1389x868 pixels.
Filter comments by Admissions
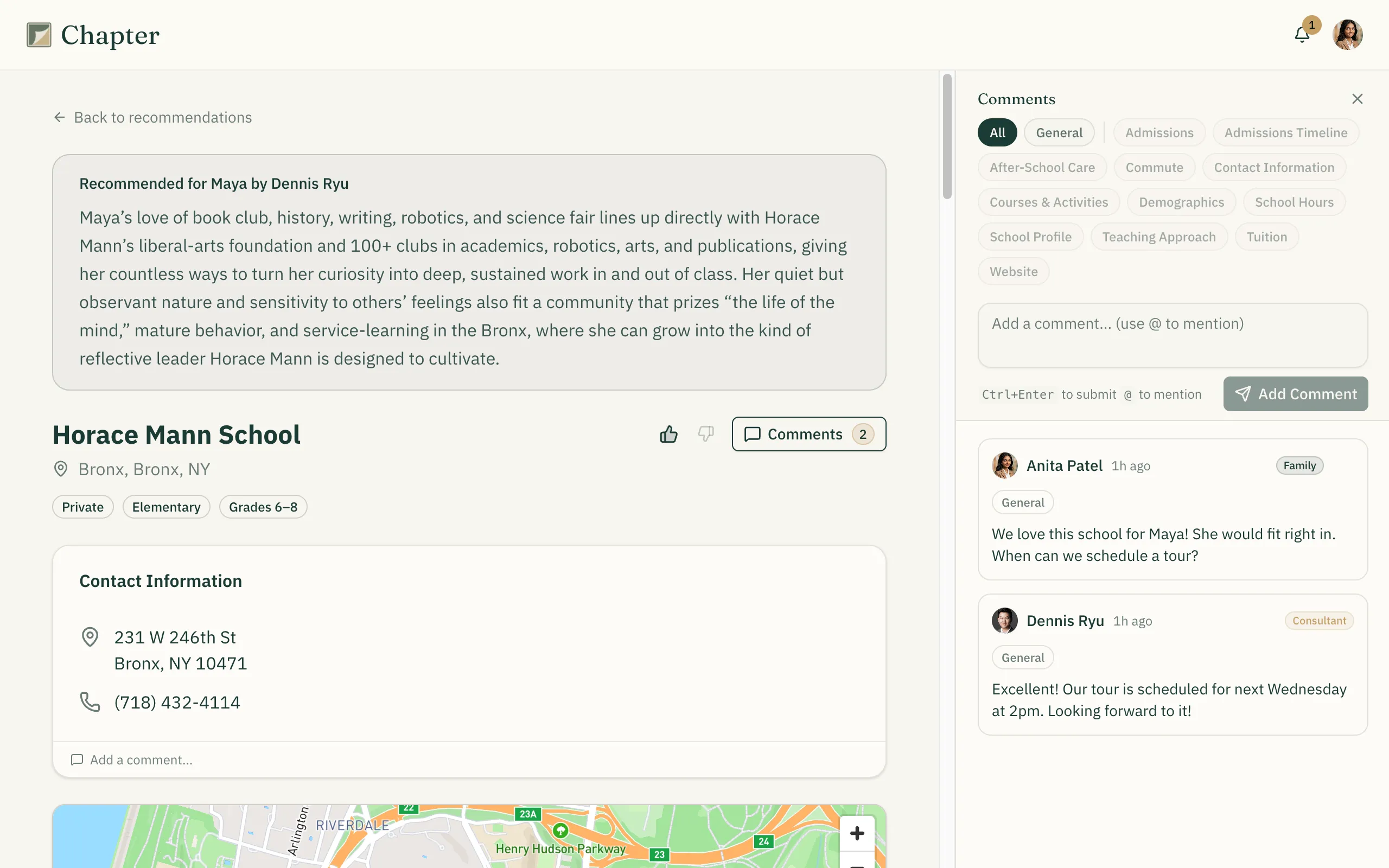point(1159,132)
